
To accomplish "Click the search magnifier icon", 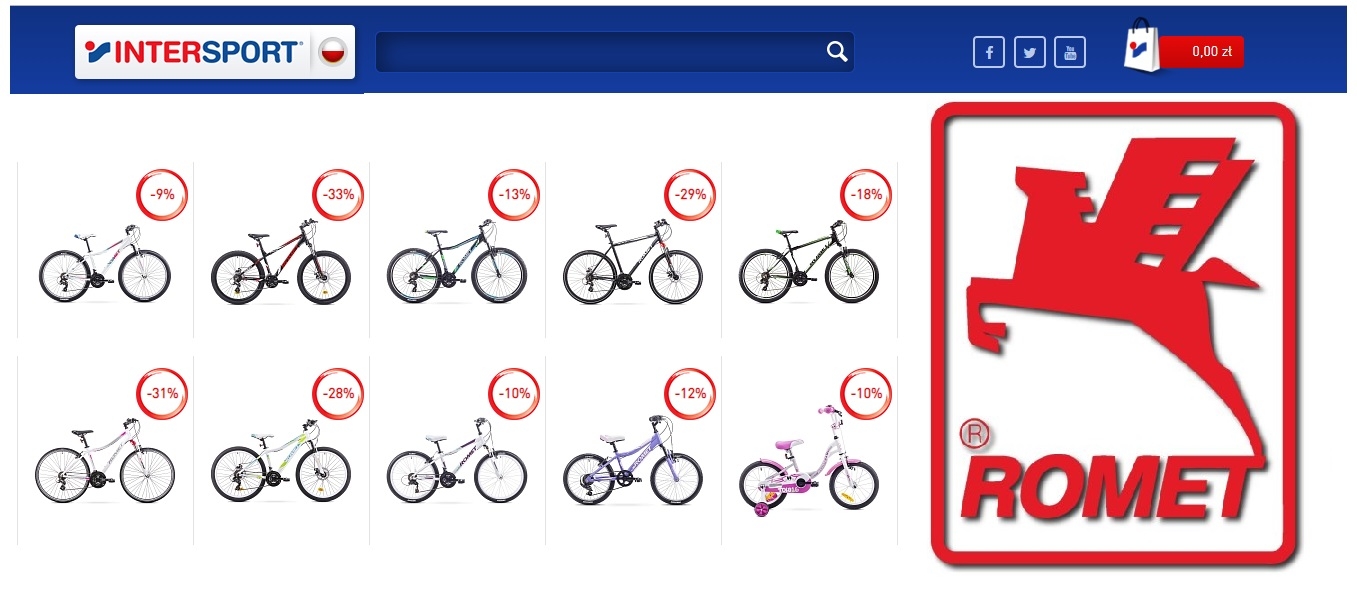I will tap(837, 52).
